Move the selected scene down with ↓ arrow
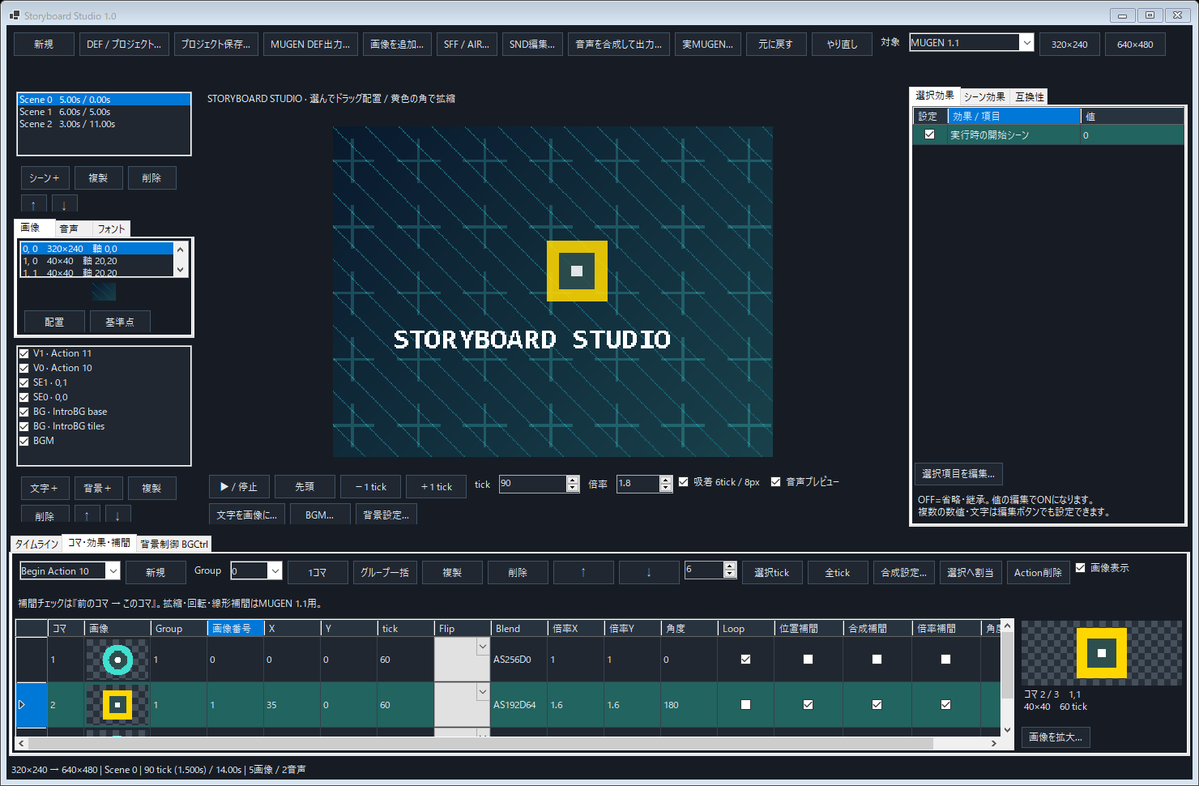 [x=64, y=204]
